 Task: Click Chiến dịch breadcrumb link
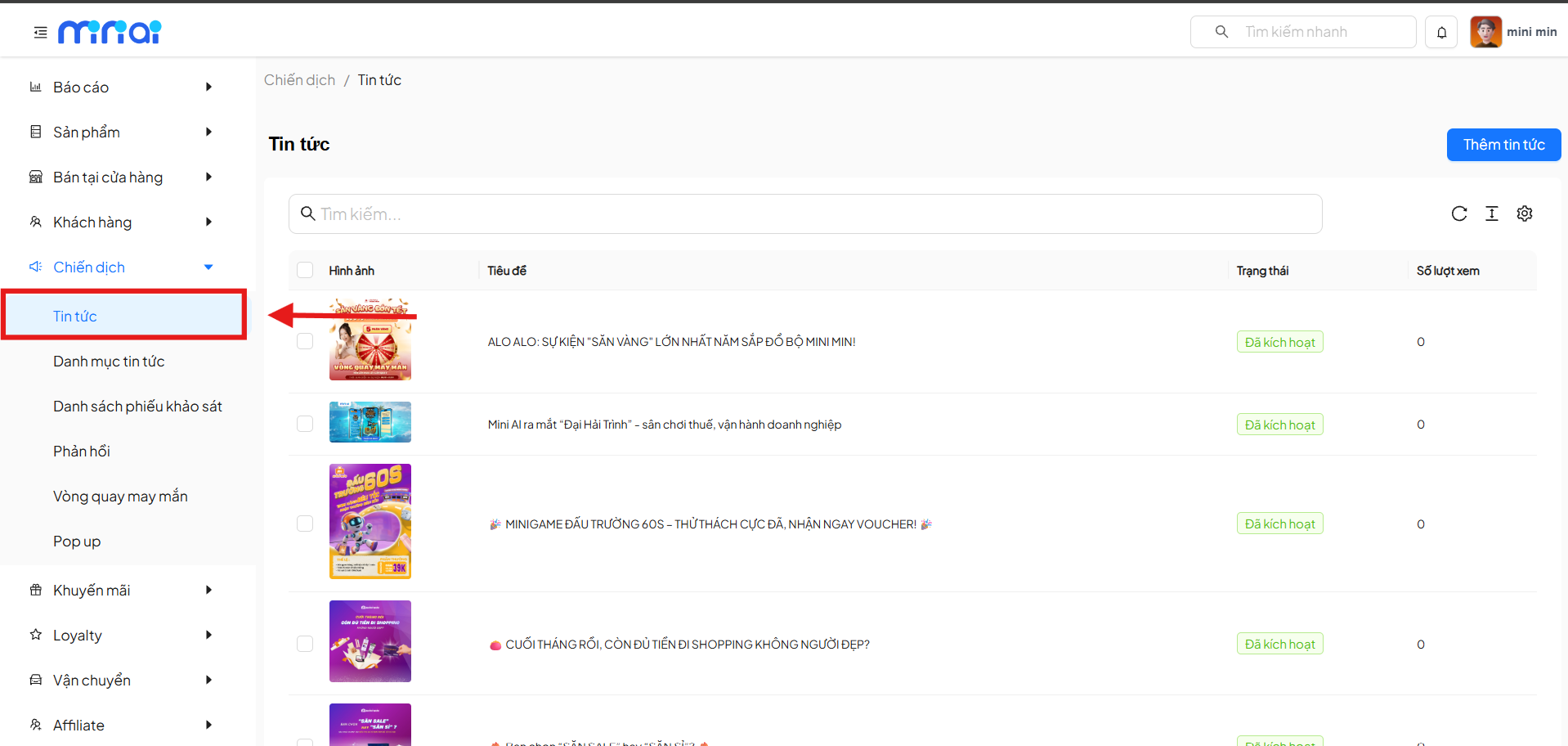tap(299, 80)
